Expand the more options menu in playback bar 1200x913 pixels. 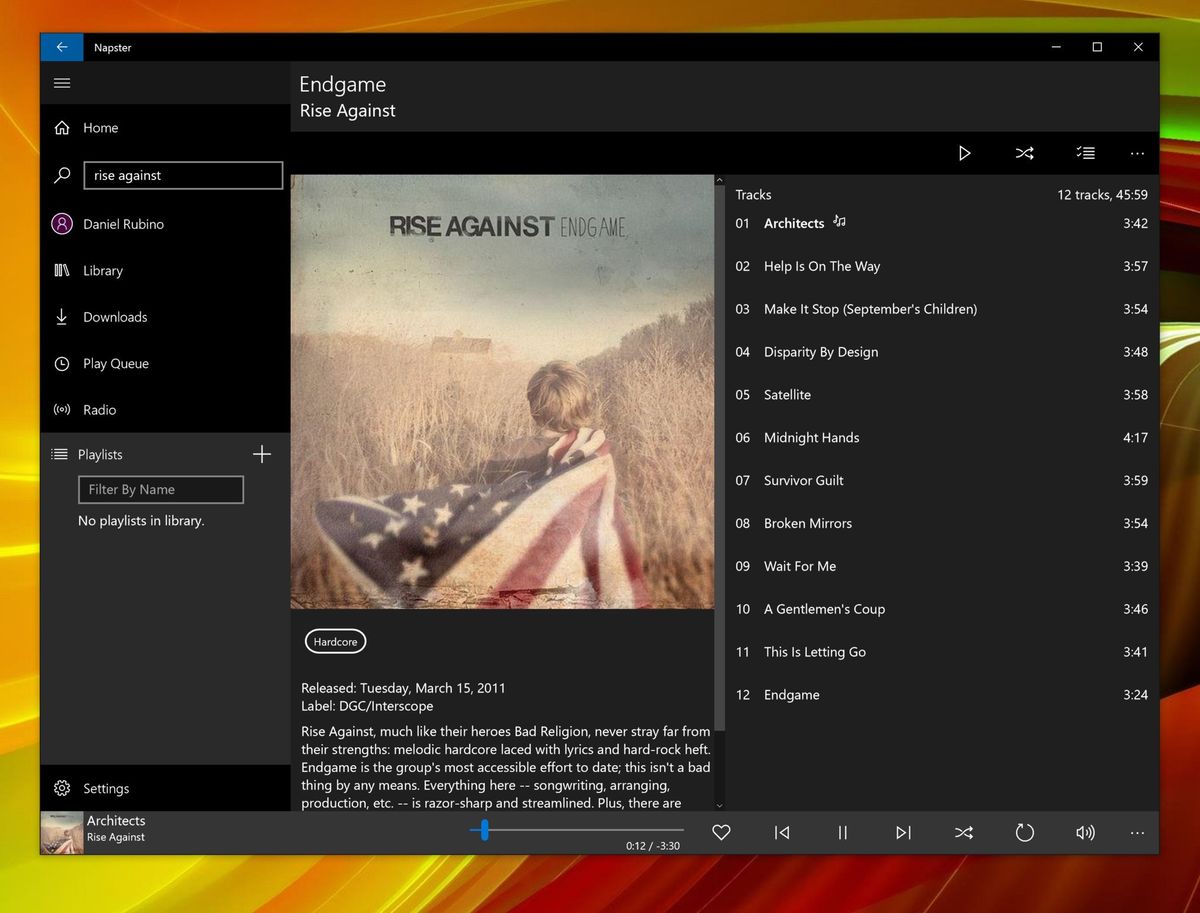coord(1137,831)
